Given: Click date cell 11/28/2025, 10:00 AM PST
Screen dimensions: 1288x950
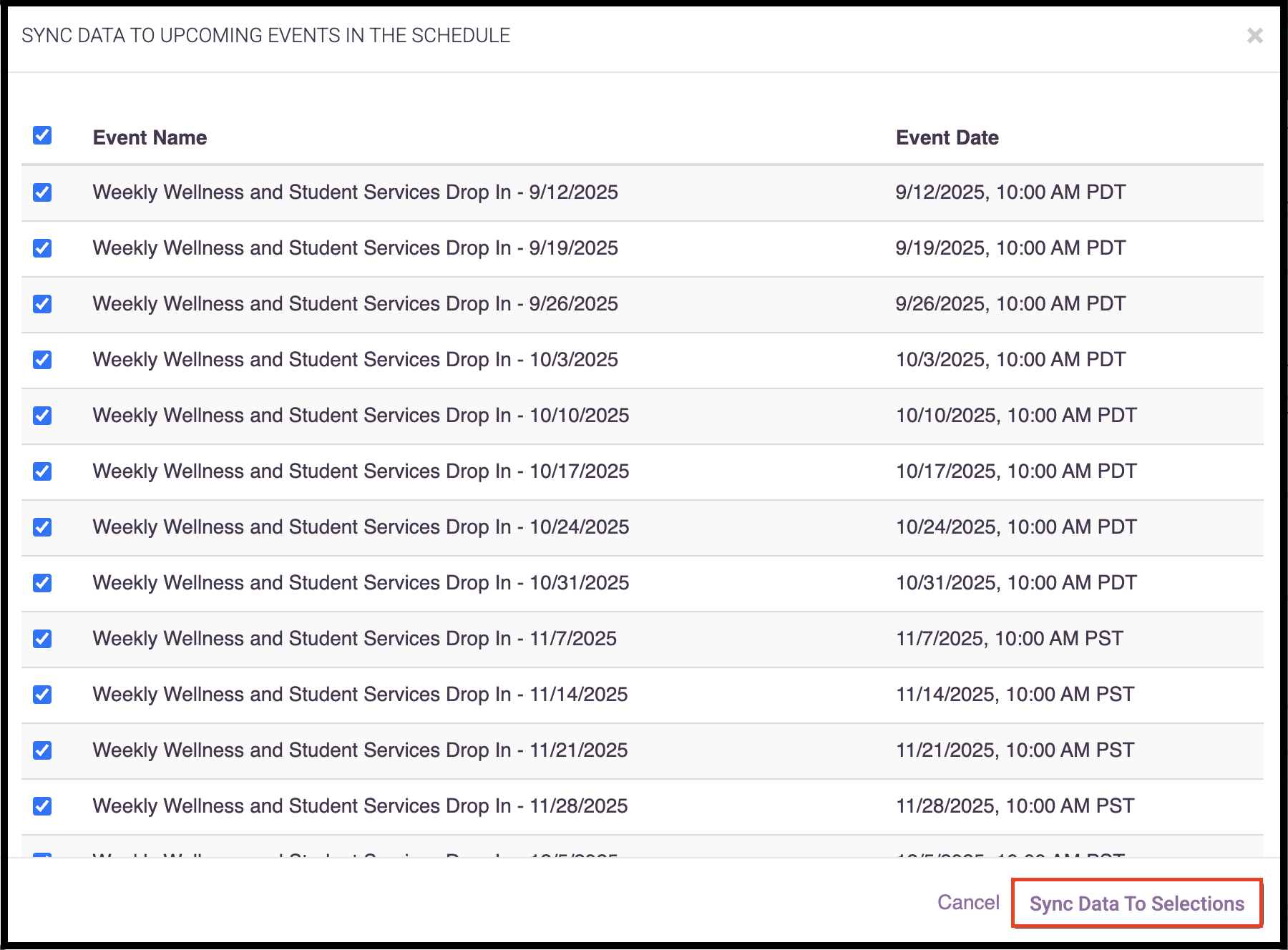Looking at the screenshot, I should pos(1015,806).
